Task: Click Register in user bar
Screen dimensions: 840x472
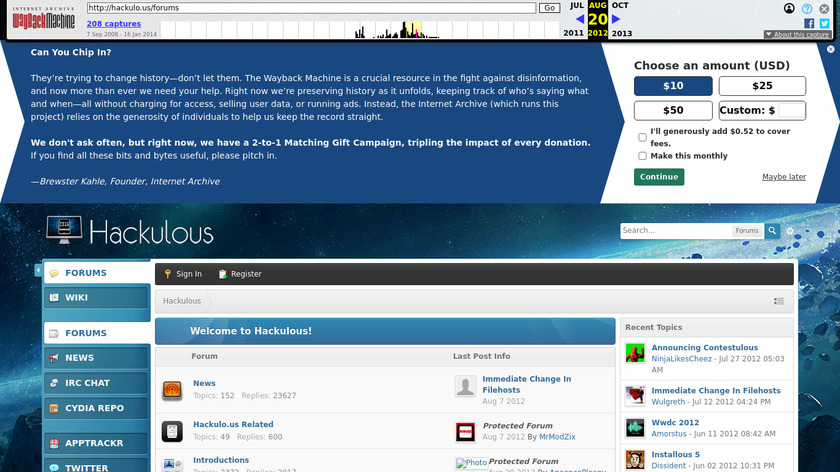Action: (x=240, y=274)
